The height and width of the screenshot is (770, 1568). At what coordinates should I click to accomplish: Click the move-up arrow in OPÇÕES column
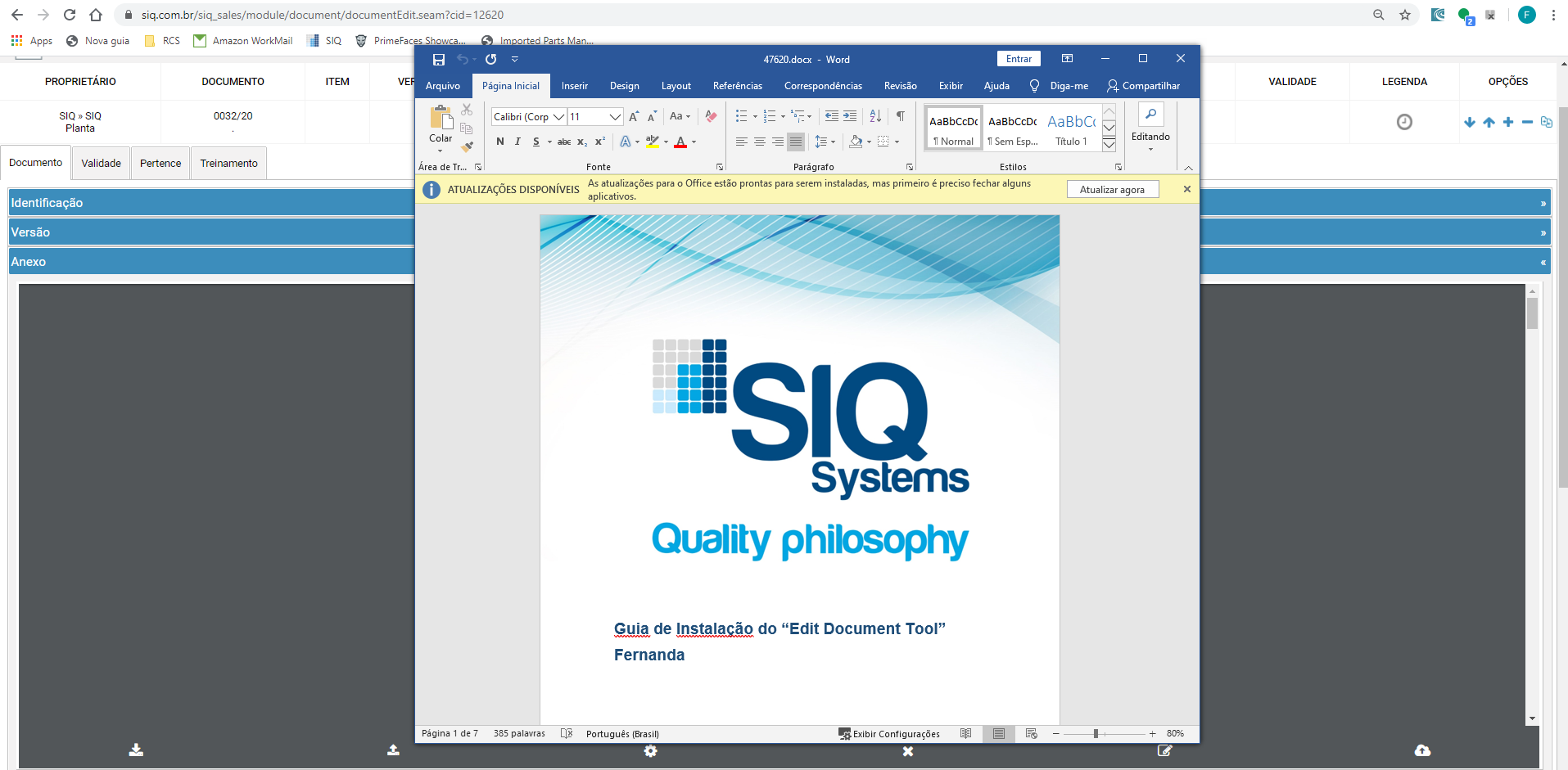pos(1489,123)
